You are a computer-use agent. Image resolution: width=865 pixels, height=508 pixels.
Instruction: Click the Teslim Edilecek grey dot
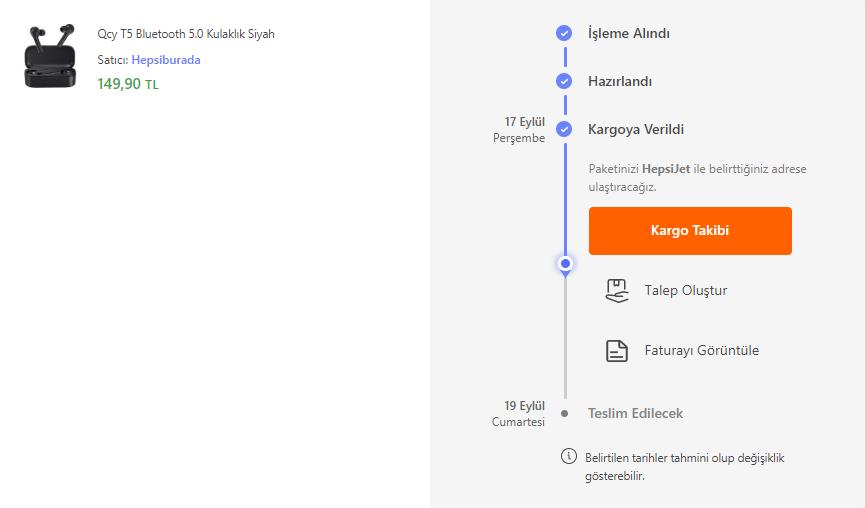(564, 413)
